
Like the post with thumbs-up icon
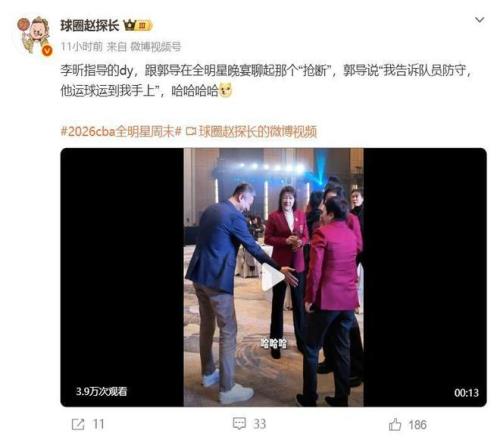tap(395, 424)
